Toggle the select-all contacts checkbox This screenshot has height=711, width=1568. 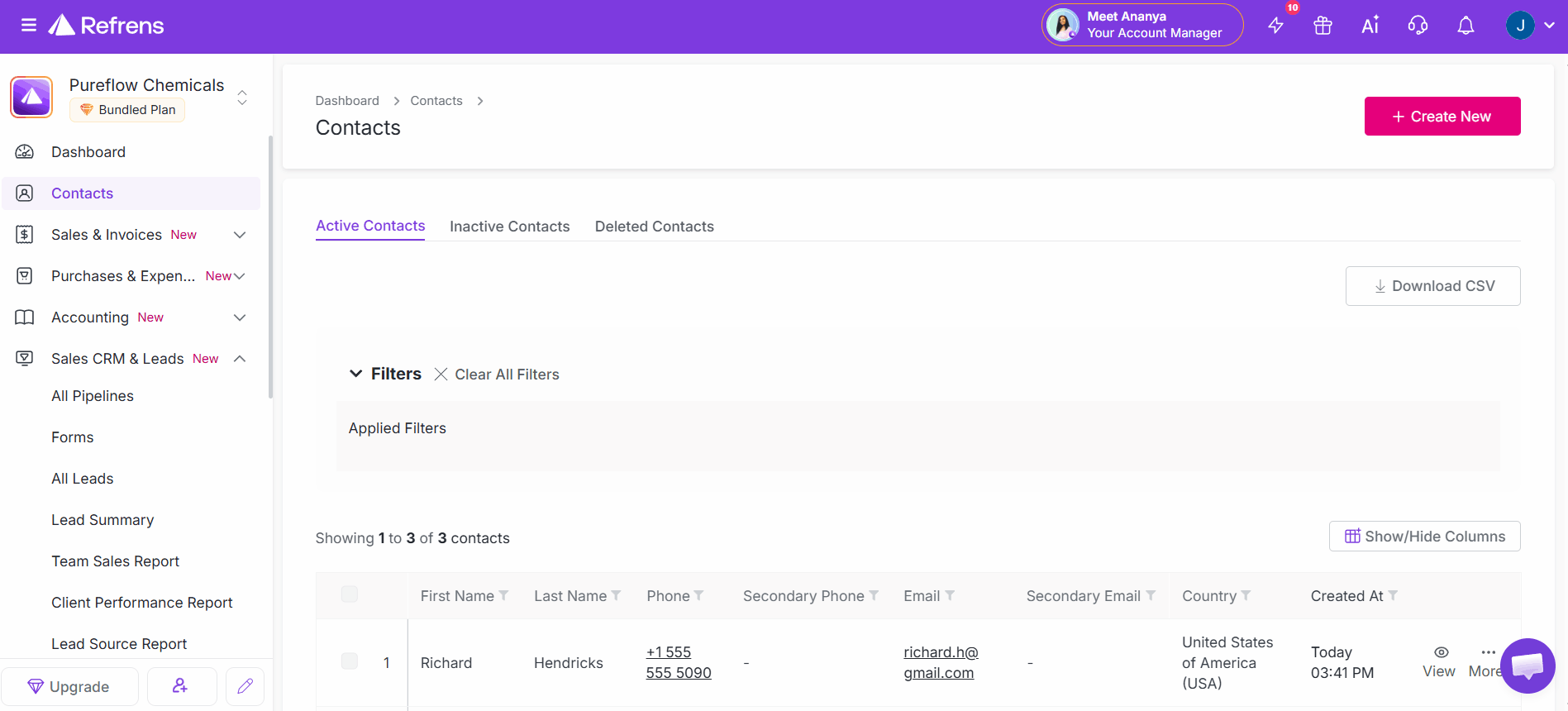coord(350,594)
